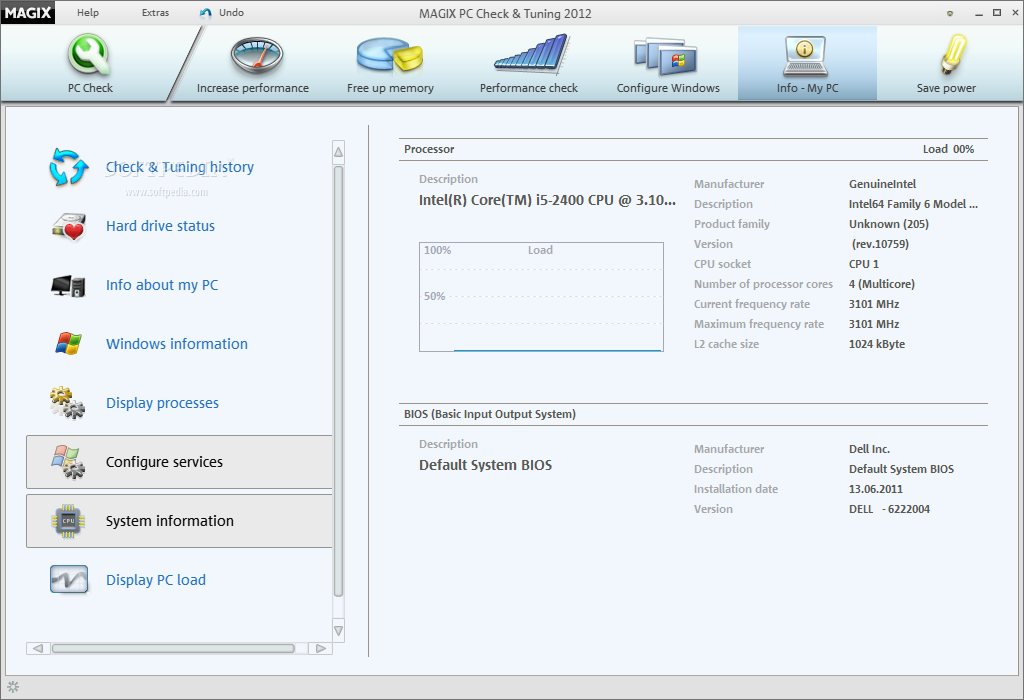
Task: Switch to the Save power tab label
Action: (x=946, y=88)
